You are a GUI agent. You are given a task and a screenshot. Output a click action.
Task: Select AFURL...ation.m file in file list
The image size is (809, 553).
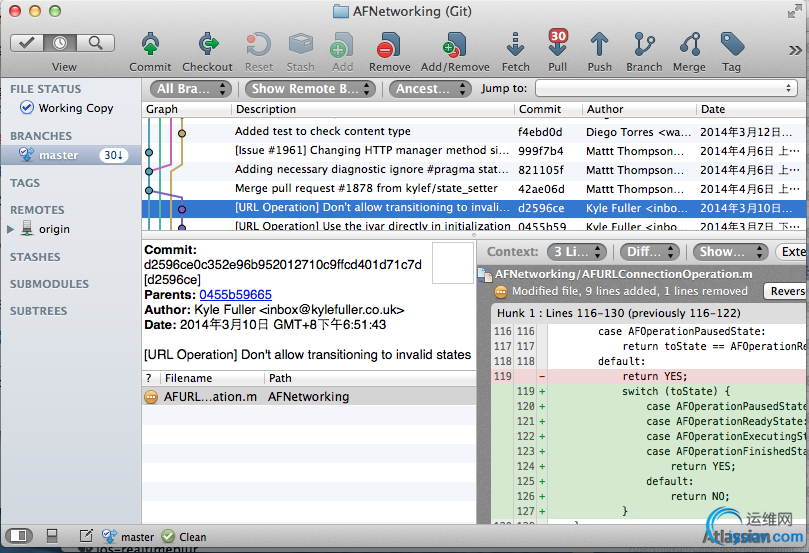pos(309,397)
